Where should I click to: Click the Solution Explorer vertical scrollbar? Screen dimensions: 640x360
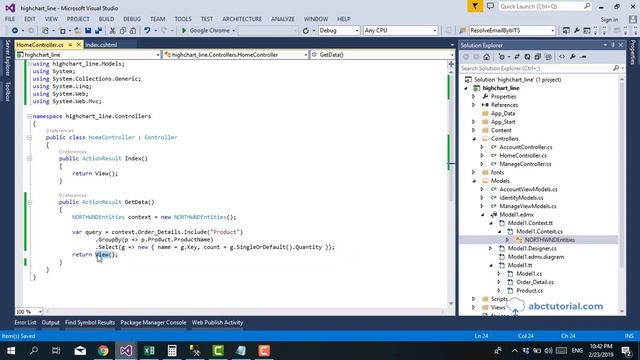coord(622,196)
